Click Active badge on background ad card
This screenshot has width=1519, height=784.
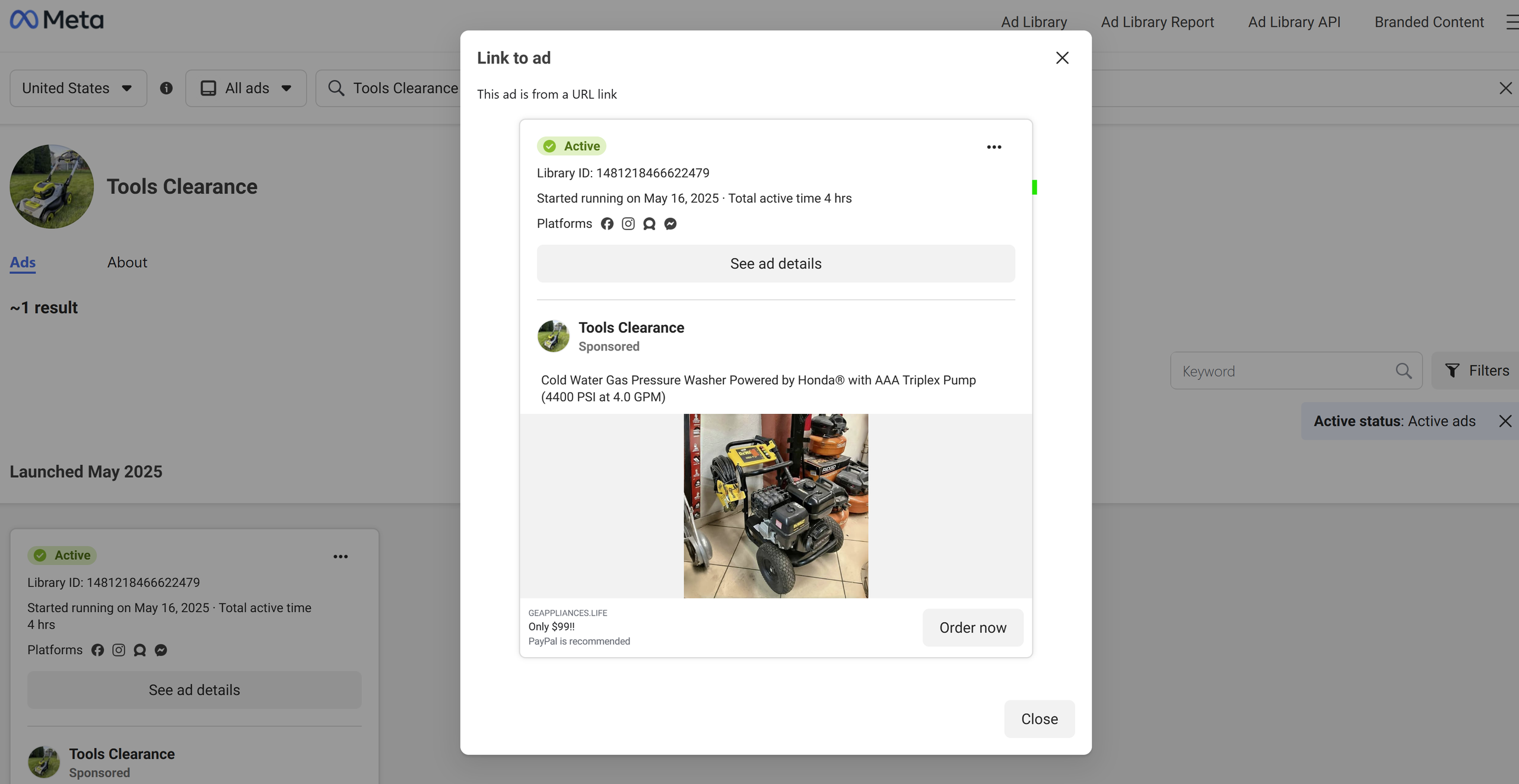[x=62, y=555]
